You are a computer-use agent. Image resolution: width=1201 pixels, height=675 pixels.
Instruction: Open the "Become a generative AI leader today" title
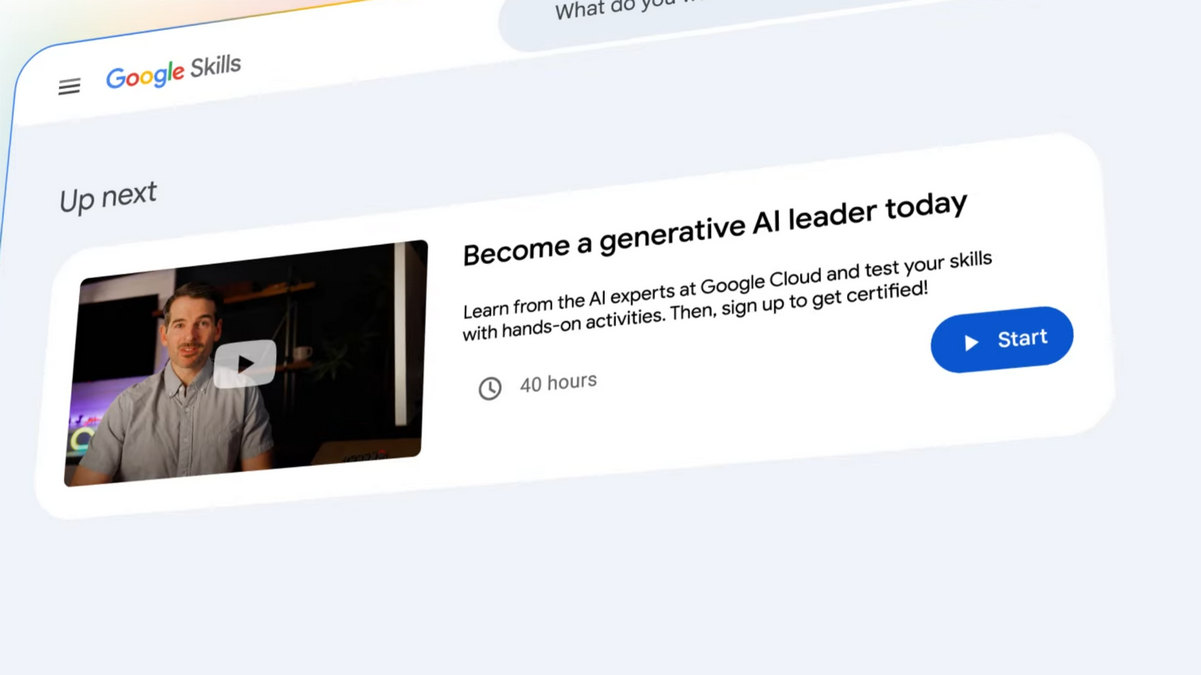click(x=715, y=229)
